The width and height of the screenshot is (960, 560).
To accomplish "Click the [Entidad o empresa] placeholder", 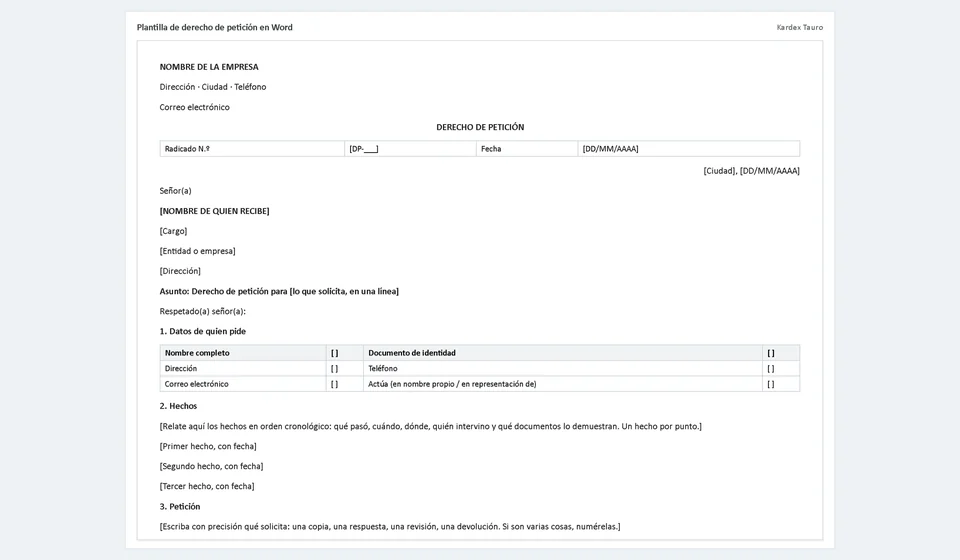I will (197, 251).
